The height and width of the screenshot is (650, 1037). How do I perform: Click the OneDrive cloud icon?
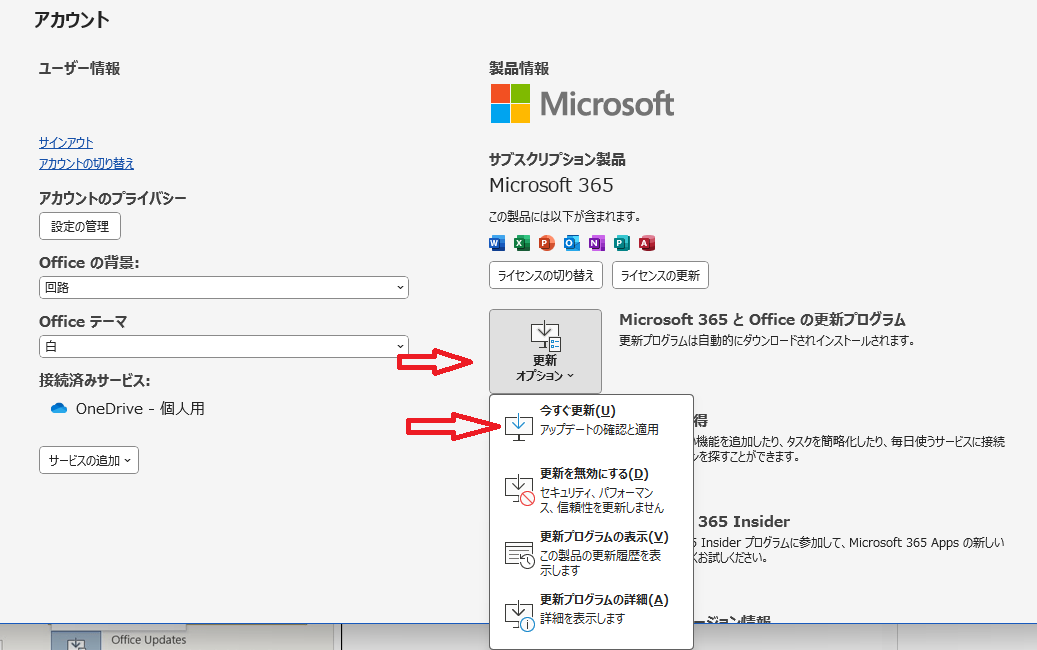(58, 409)
